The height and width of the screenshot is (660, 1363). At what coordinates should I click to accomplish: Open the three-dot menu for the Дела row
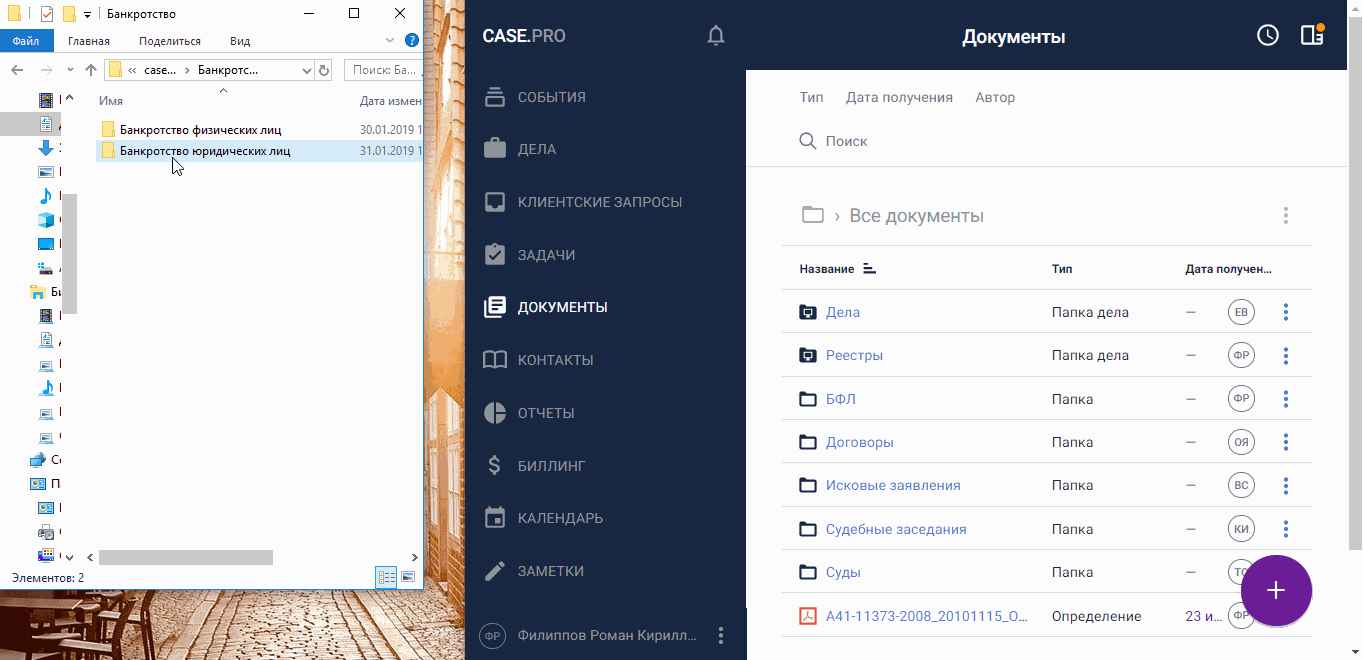[1286, 312]
